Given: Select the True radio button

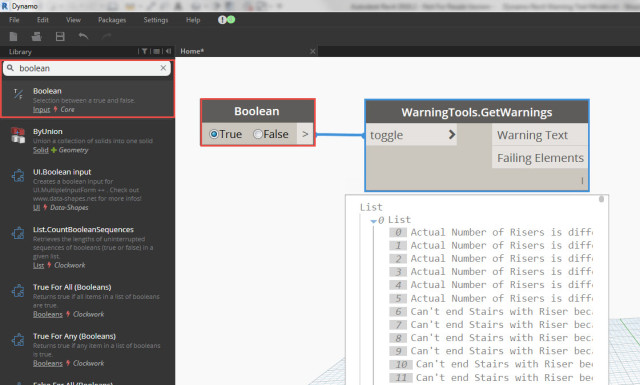Looking at the screenshot, I should 214,134.
